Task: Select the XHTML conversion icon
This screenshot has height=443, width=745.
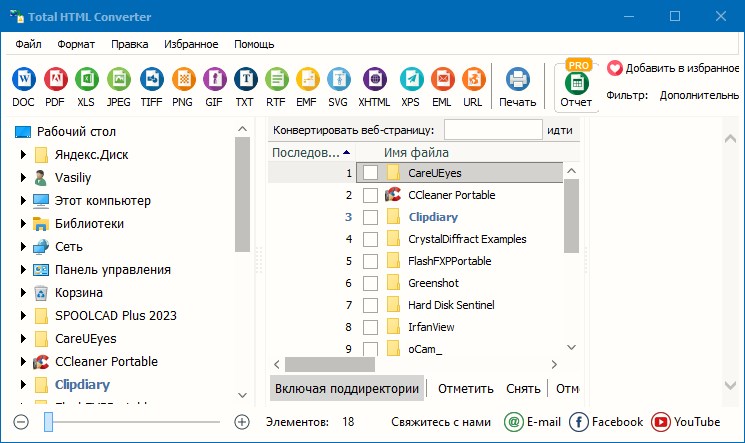Action: tap(375, 79)
